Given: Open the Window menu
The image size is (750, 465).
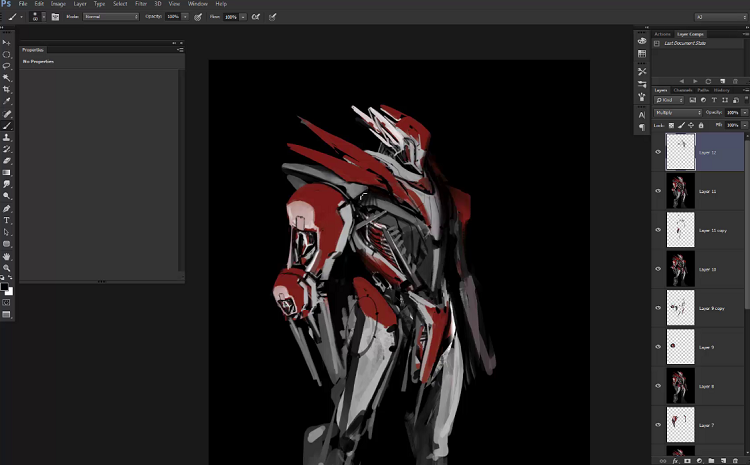Looking at the screenshot, I should (198, 4).
